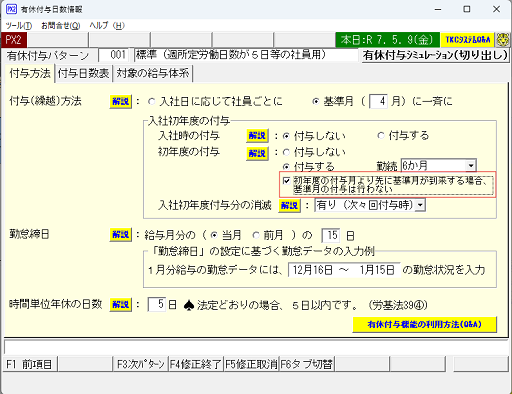Open the 解説 help for 初年度の付与
The height and width of the screenshot is (394, 512).
[257, 154]
